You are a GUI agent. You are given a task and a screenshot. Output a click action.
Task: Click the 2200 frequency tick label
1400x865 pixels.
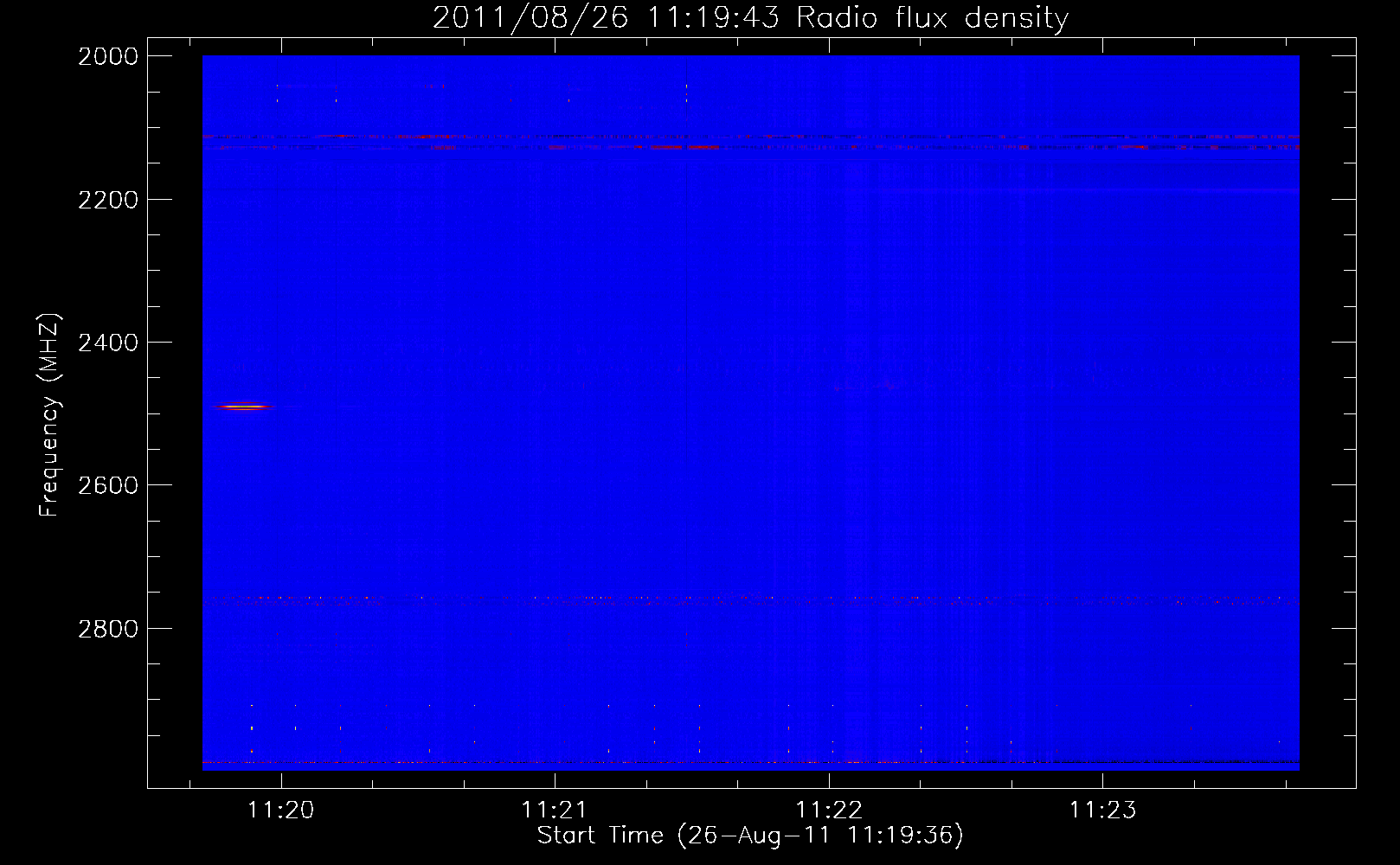108,200
